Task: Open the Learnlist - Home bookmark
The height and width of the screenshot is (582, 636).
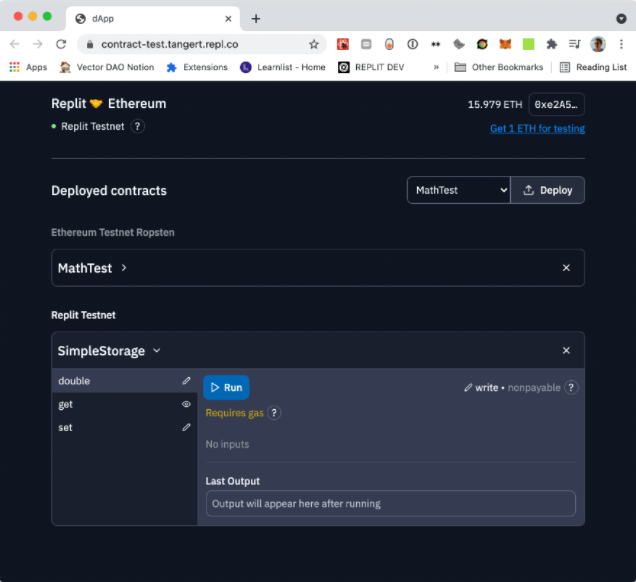Action: [283, 67]
